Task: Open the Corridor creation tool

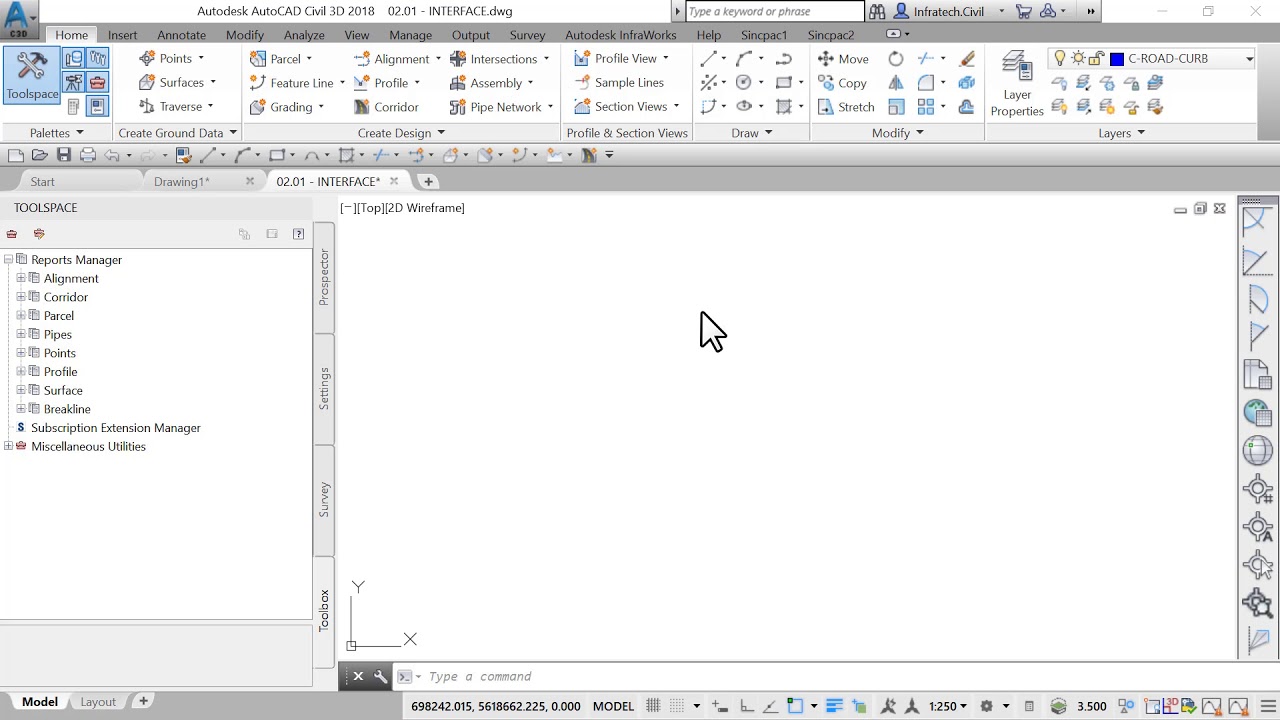Action: pyautogui.click(x=386, y=107)
